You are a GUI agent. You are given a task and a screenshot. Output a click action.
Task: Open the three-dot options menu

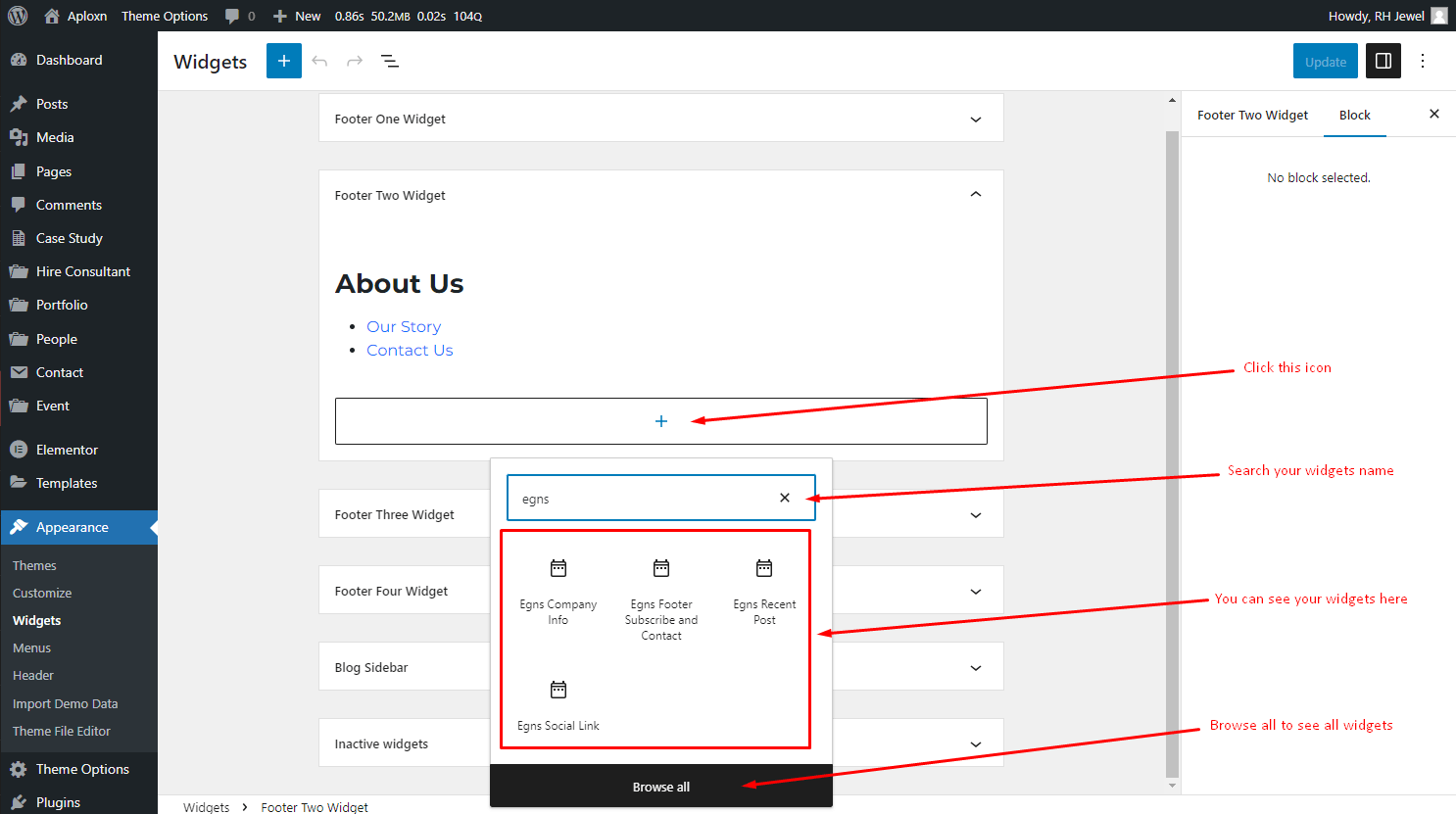coord(1423,61)
